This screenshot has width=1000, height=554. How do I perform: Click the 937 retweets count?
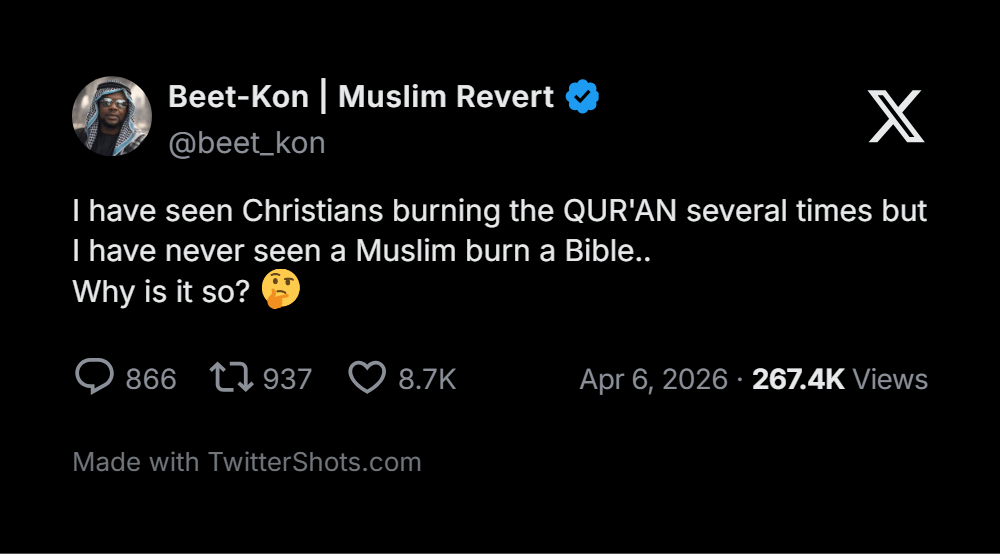[287, 379]
